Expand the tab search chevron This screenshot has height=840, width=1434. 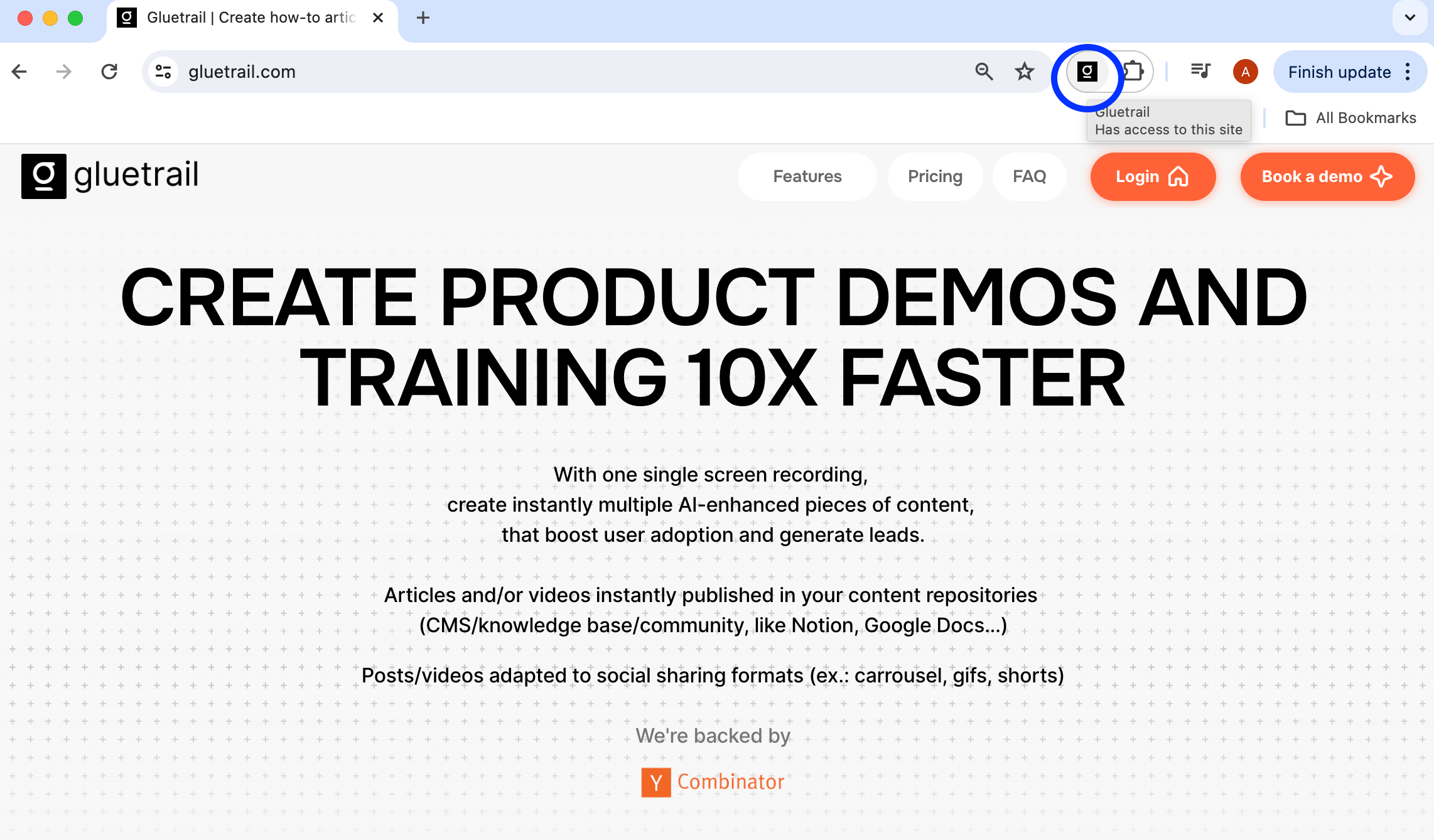pyautogui.click(x=1410, y=18)
